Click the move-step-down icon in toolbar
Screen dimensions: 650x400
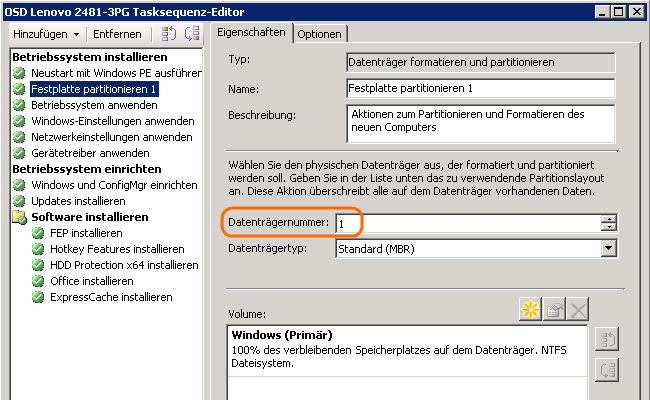click(x=191, y=34)
